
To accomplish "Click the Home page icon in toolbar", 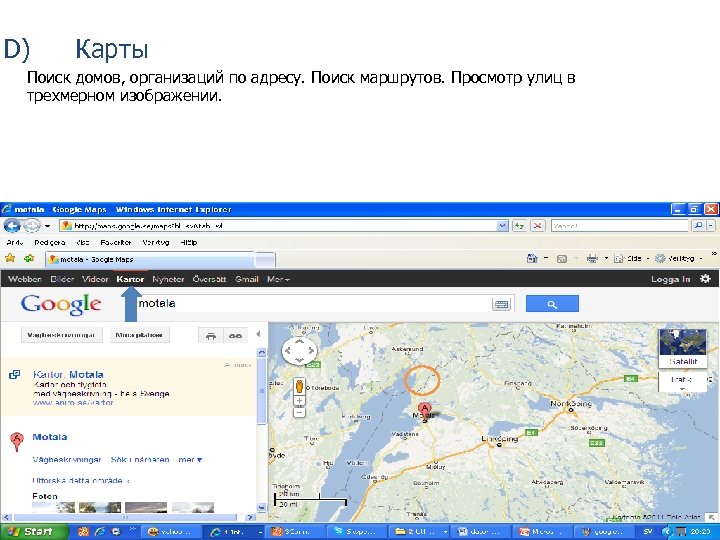I will 532,259.
